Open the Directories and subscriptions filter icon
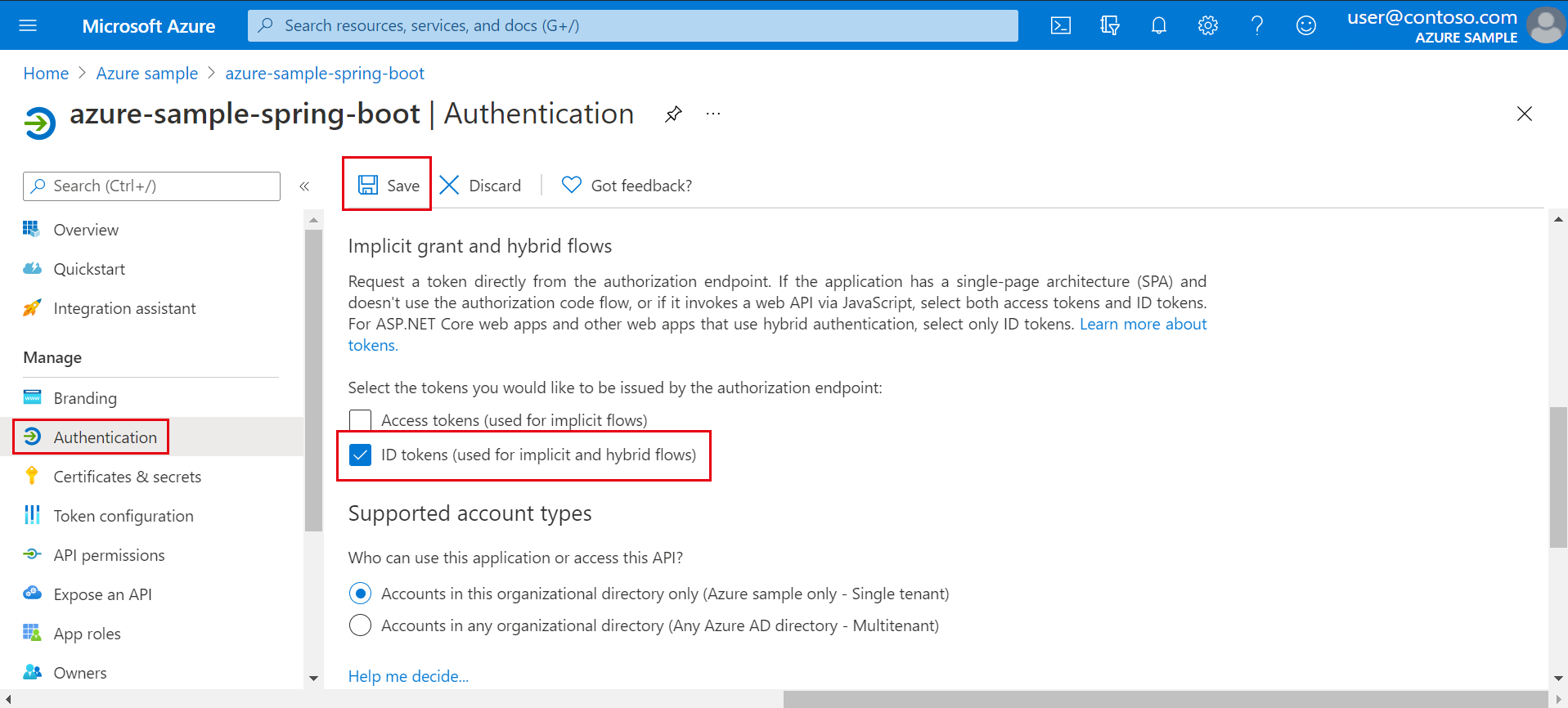 [1110, 25]
